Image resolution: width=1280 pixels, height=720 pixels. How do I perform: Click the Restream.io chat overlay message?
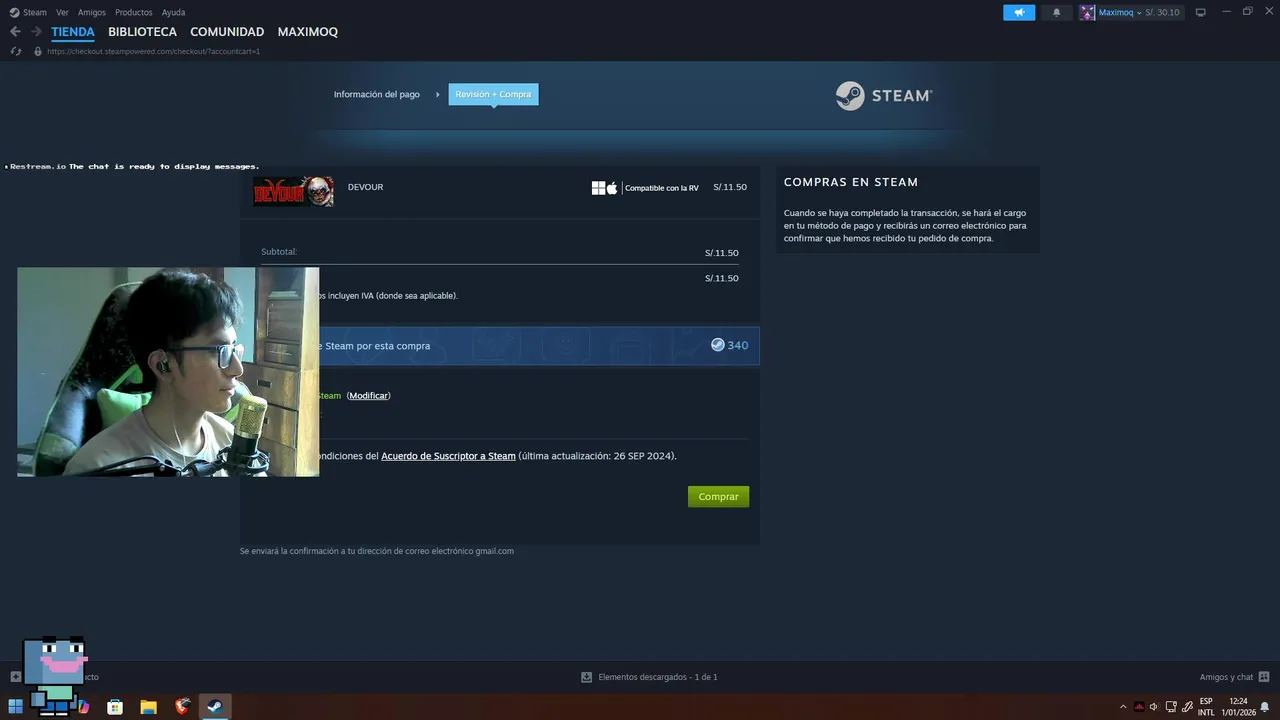click(x=133, y=166)
